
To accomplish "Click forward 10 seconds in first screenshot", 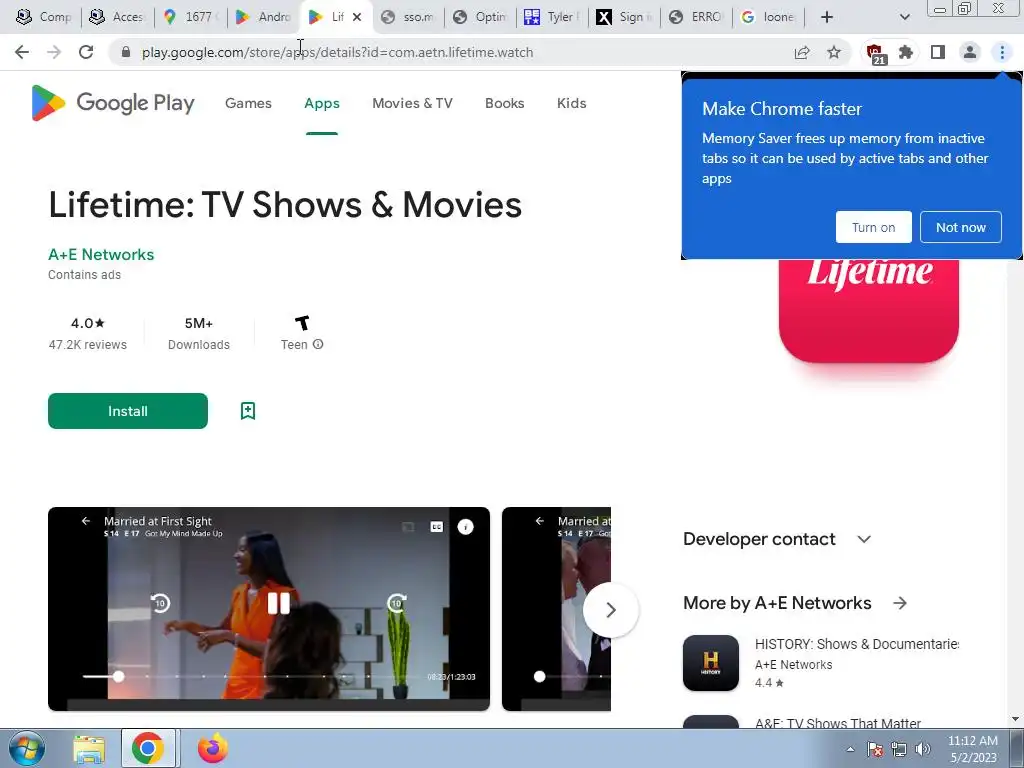I will [x=396, y=603].
